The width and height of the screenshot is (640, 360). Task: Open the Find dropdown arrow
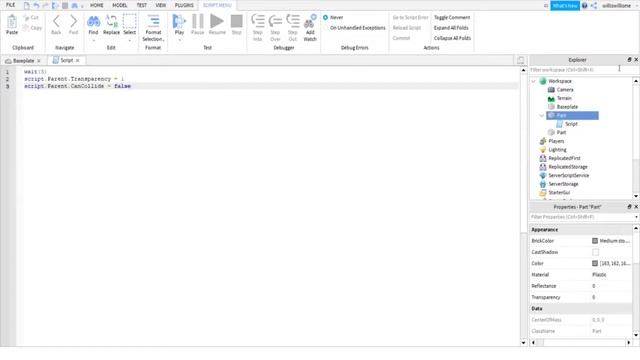[93, 40]
